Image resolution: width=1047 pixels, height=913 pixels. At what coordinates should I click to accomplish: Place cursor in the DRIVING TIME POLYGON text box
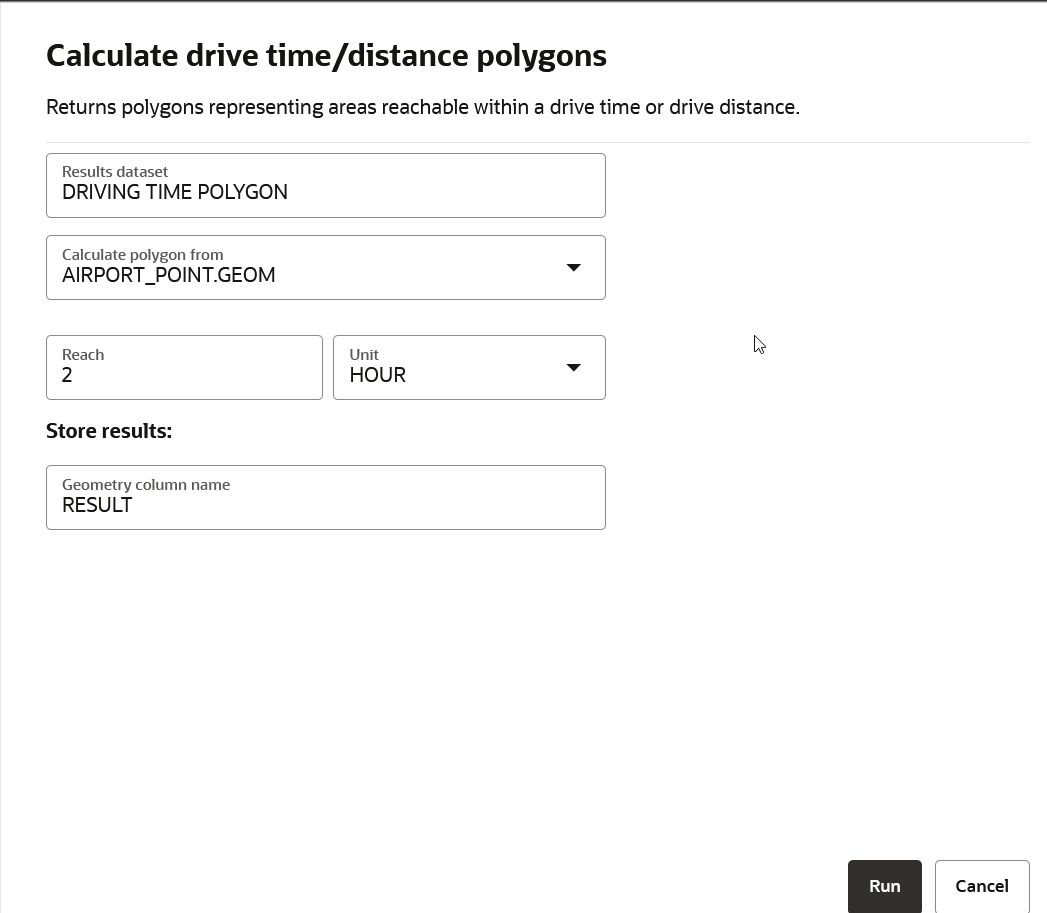325,191
